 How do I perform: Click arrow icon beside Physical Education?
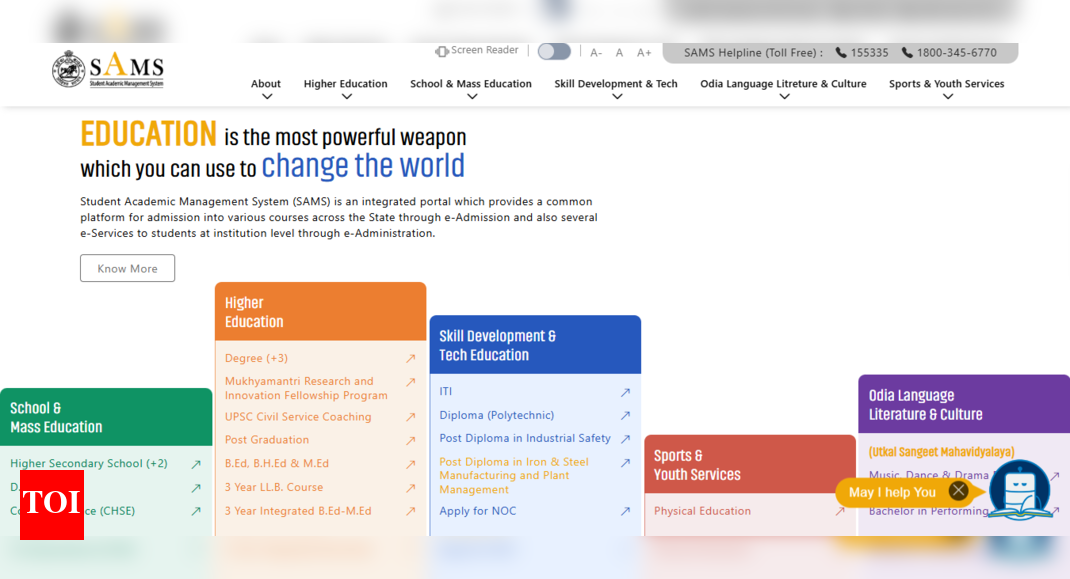pos(840,511)
